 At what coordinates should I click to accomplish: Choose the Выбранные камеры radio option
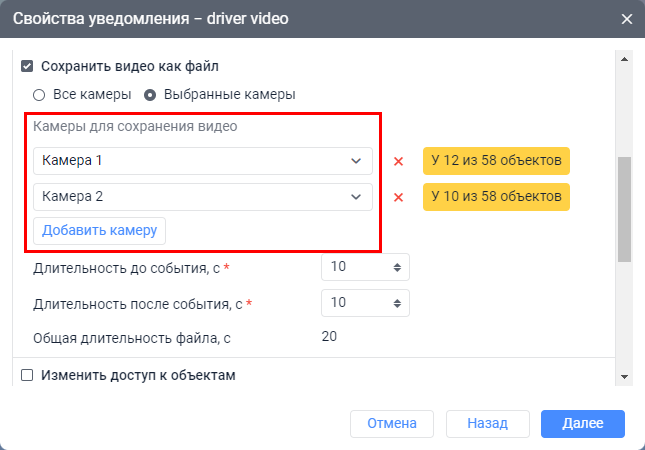151,95
